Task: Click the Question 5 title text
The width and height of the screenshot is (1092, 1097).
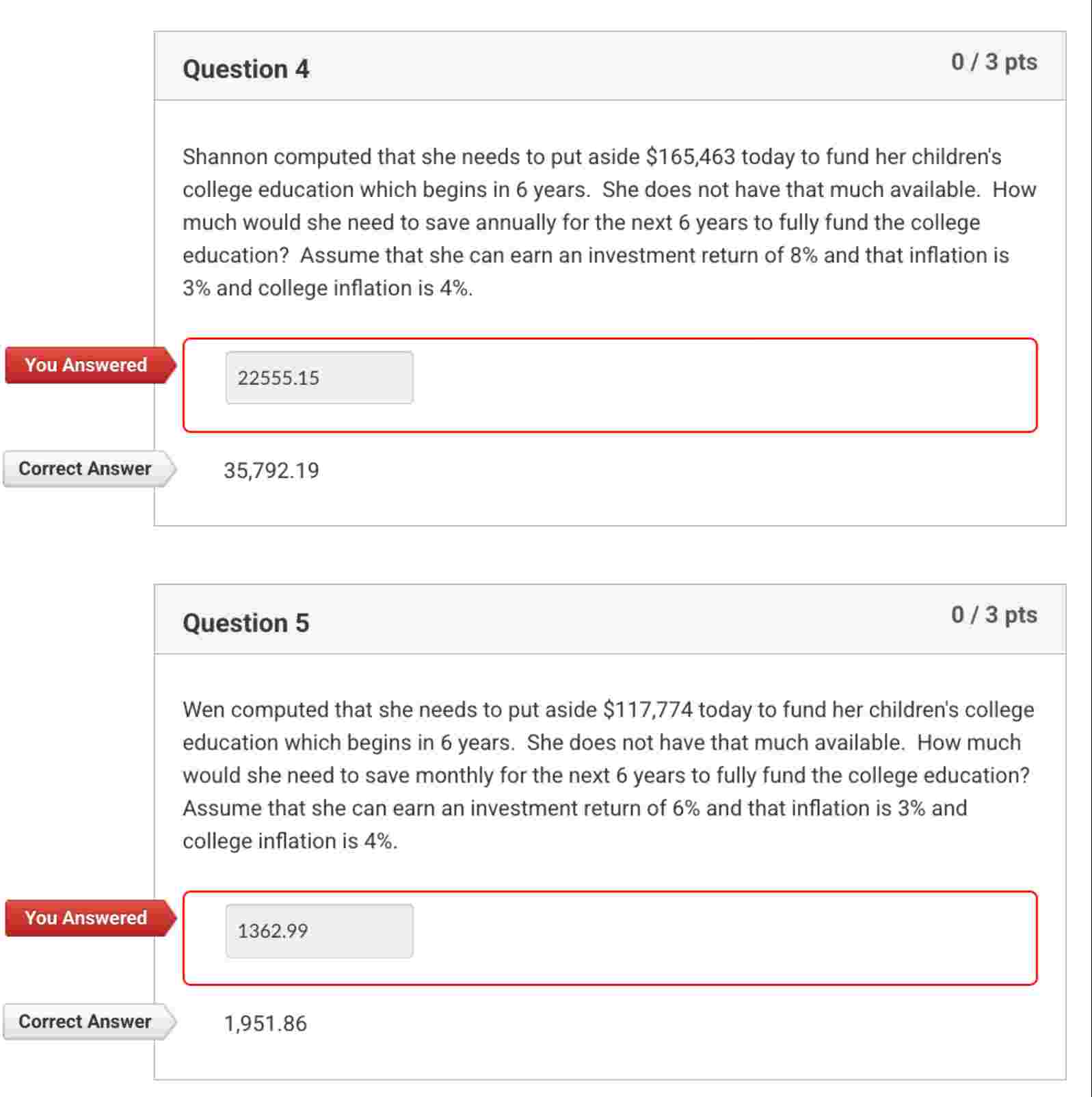Action: (246, 623)
